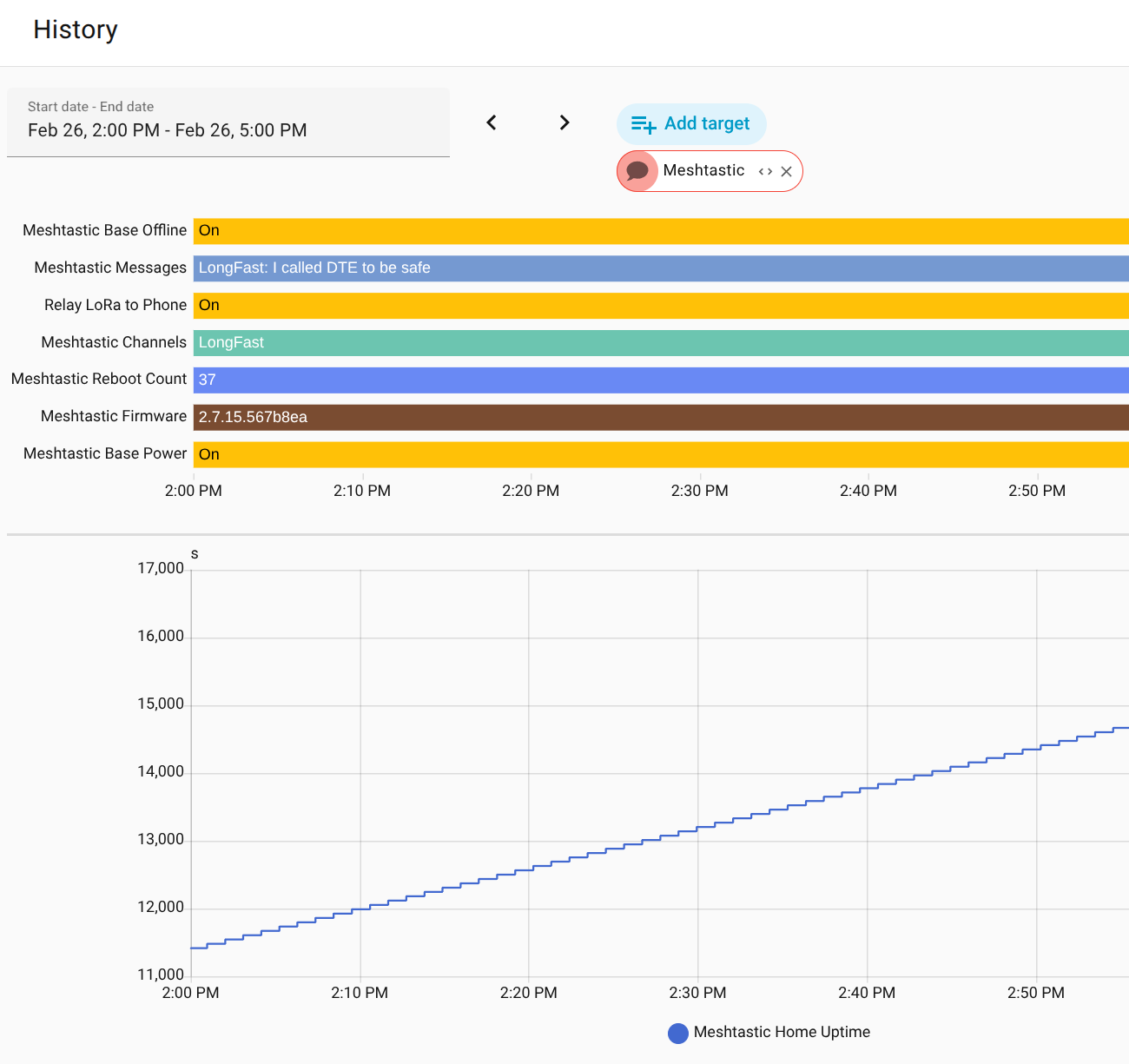Click the Meshtastic chat bubble icon
This screenshot has height=1064, width=1129.
pos(637,171)
